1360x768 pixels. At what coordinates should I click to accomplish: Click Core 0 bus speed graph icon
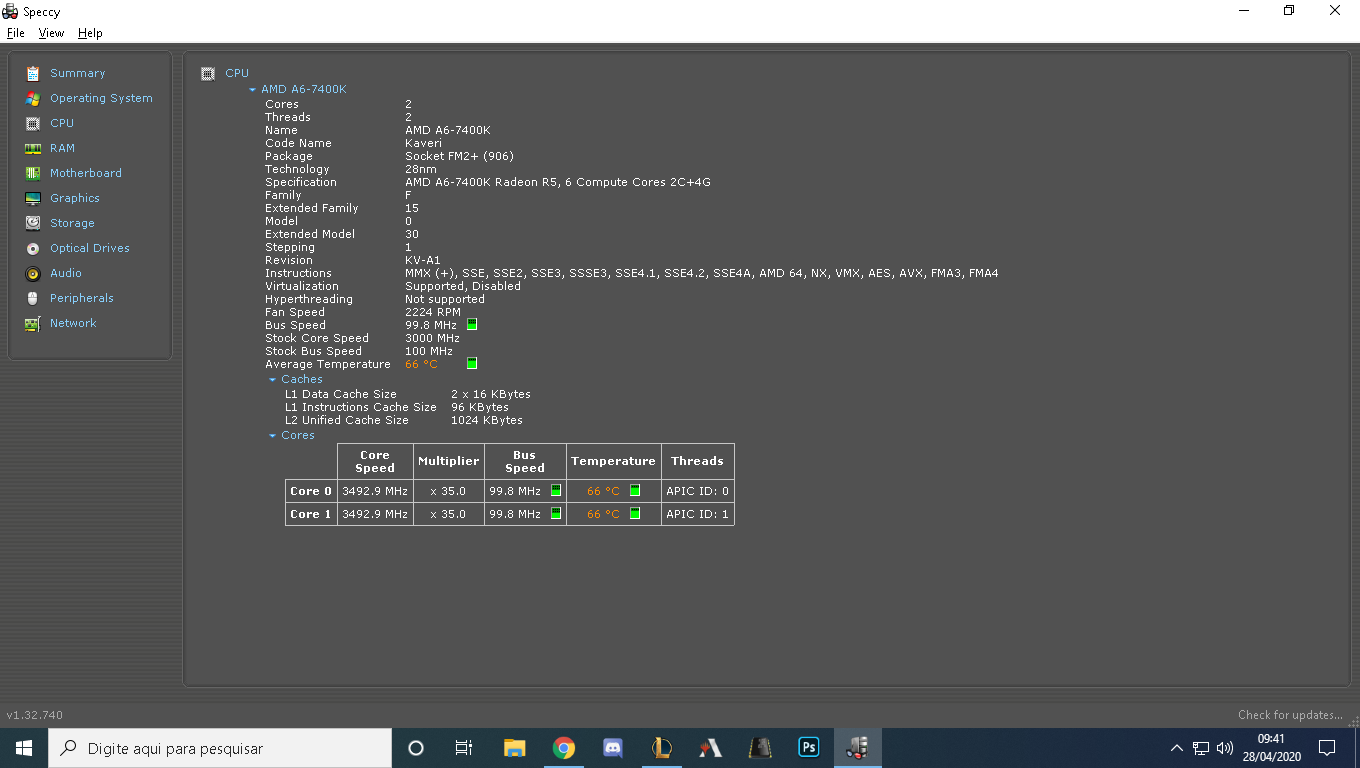click(x=556, y=491)
